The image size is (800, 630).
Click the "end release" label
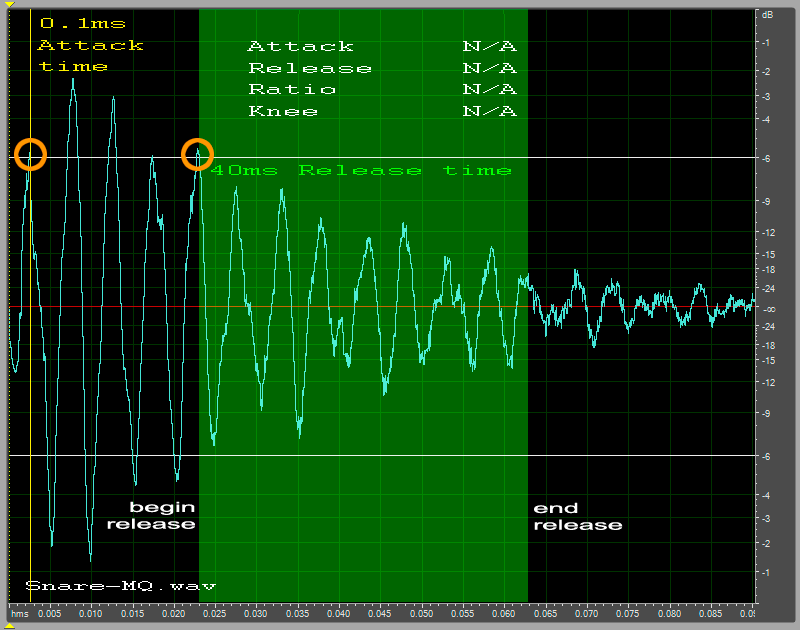[577, 516]
